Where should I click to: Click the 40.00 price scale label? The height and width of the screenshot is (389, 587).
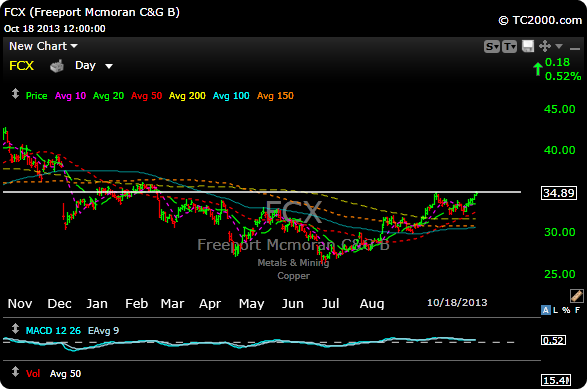(560, 150)
